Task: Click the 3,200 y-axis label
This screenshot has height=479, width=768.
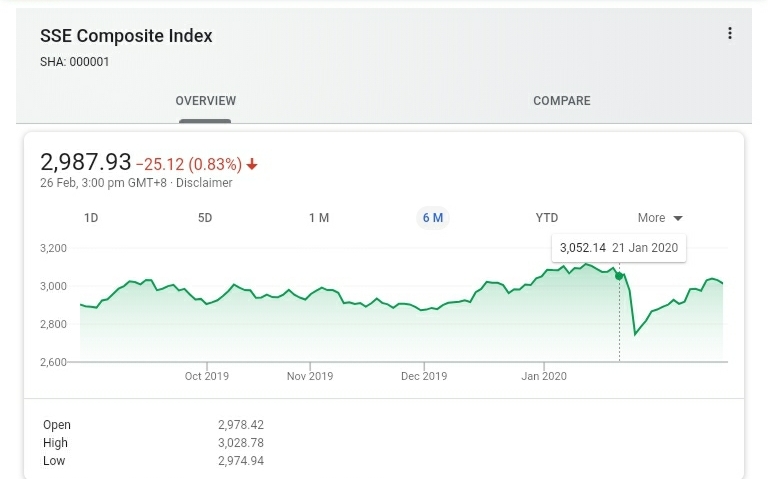Action: point(53,248)
